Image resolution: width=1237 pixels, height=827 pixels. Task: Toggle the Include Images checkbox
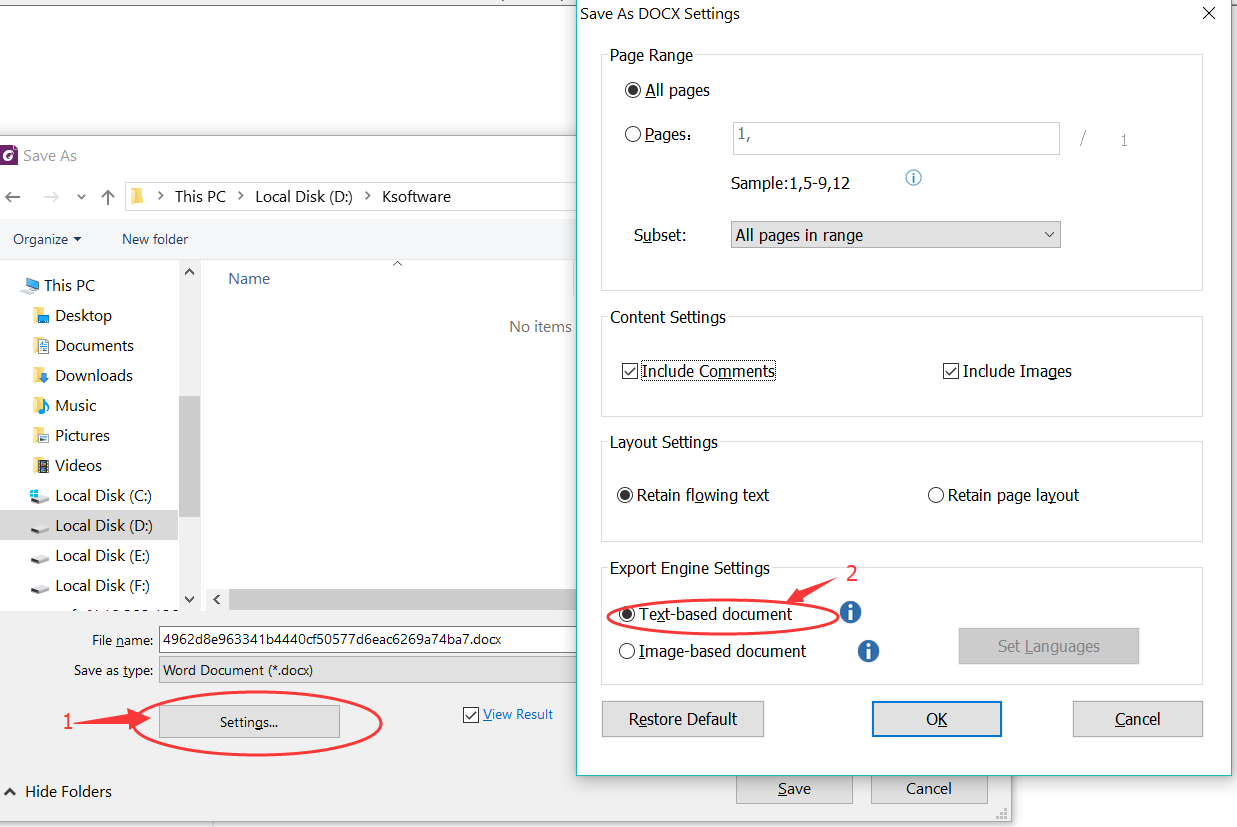(951, 371)
